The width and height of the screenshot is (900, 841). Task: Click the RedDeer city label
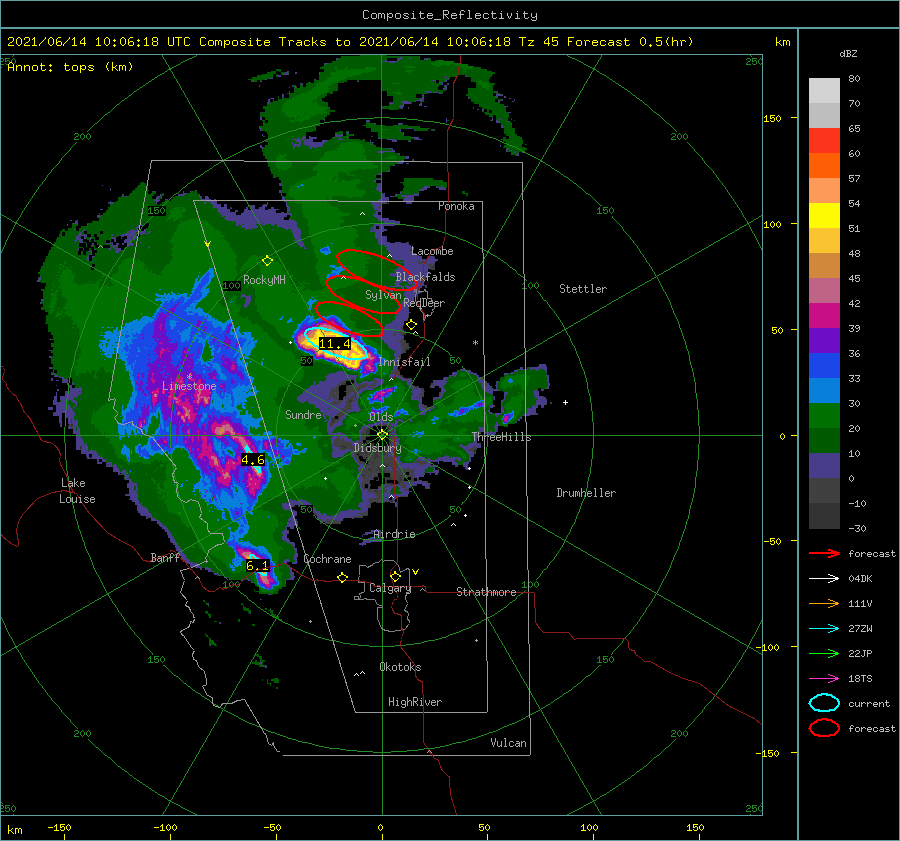point(424,303)
